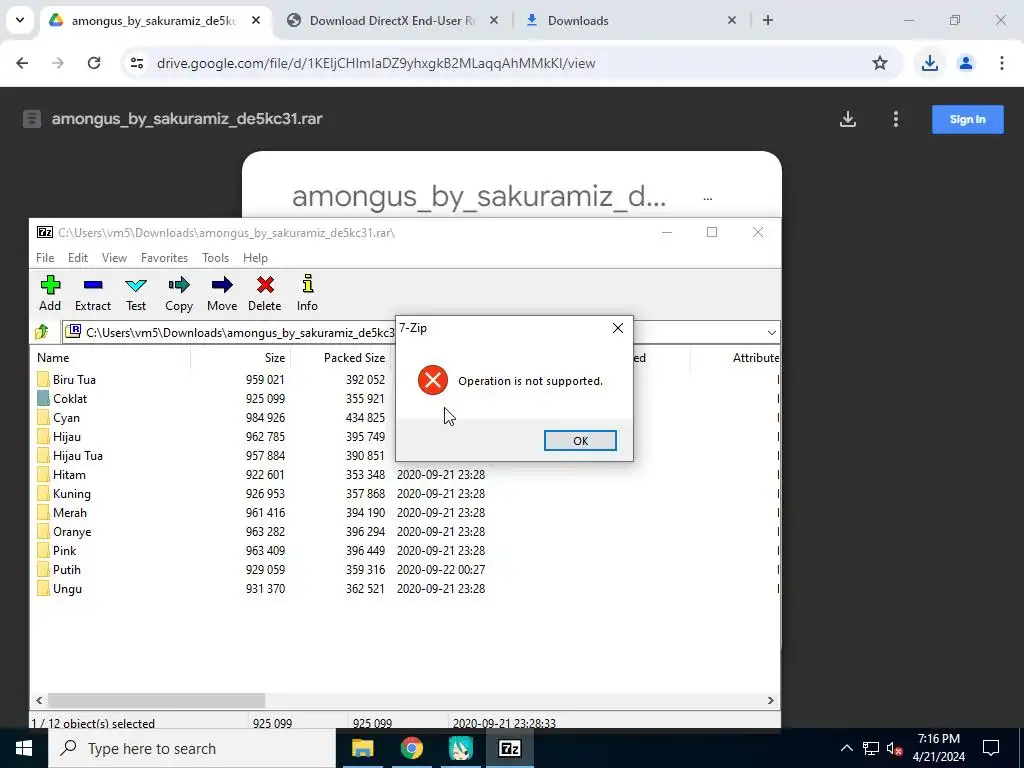This screenshot has width=1024, height=768.
Task: Bookmark this page with the star icon
Action: click(x=880, y=63)
